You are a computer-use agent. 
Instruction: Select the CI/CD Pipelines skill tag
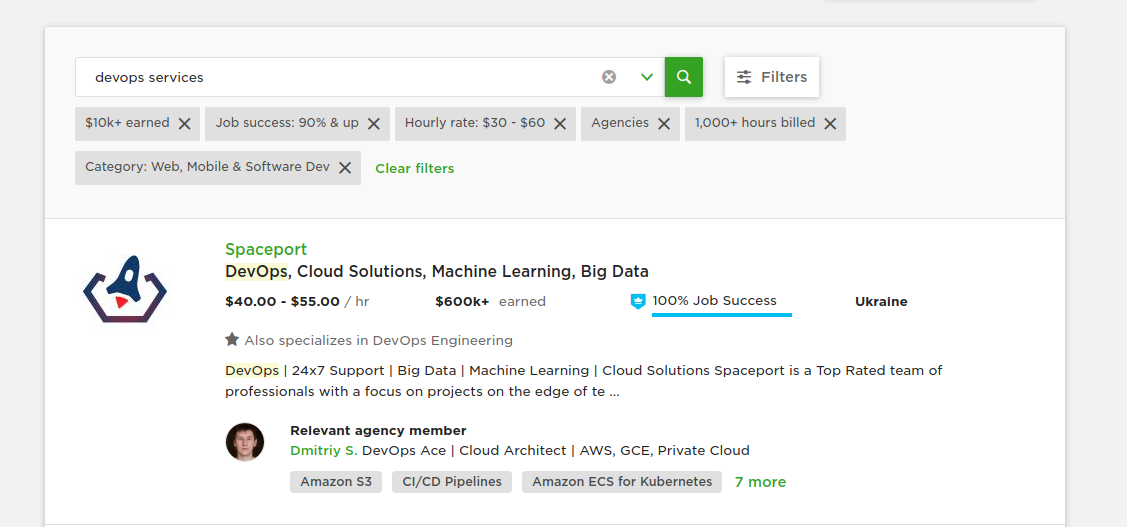pyautogui.click(x=452, y=482)
